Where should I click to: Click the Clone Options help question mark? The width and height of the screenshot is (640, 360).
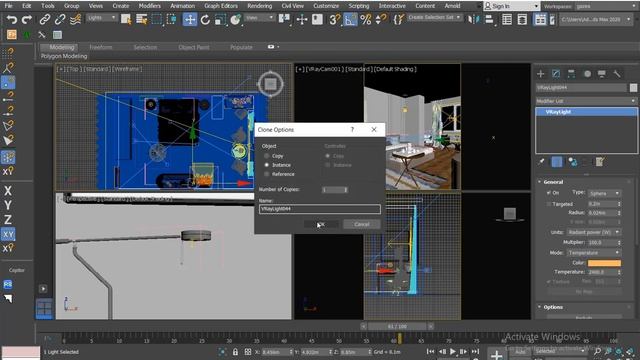coord(352,129)
